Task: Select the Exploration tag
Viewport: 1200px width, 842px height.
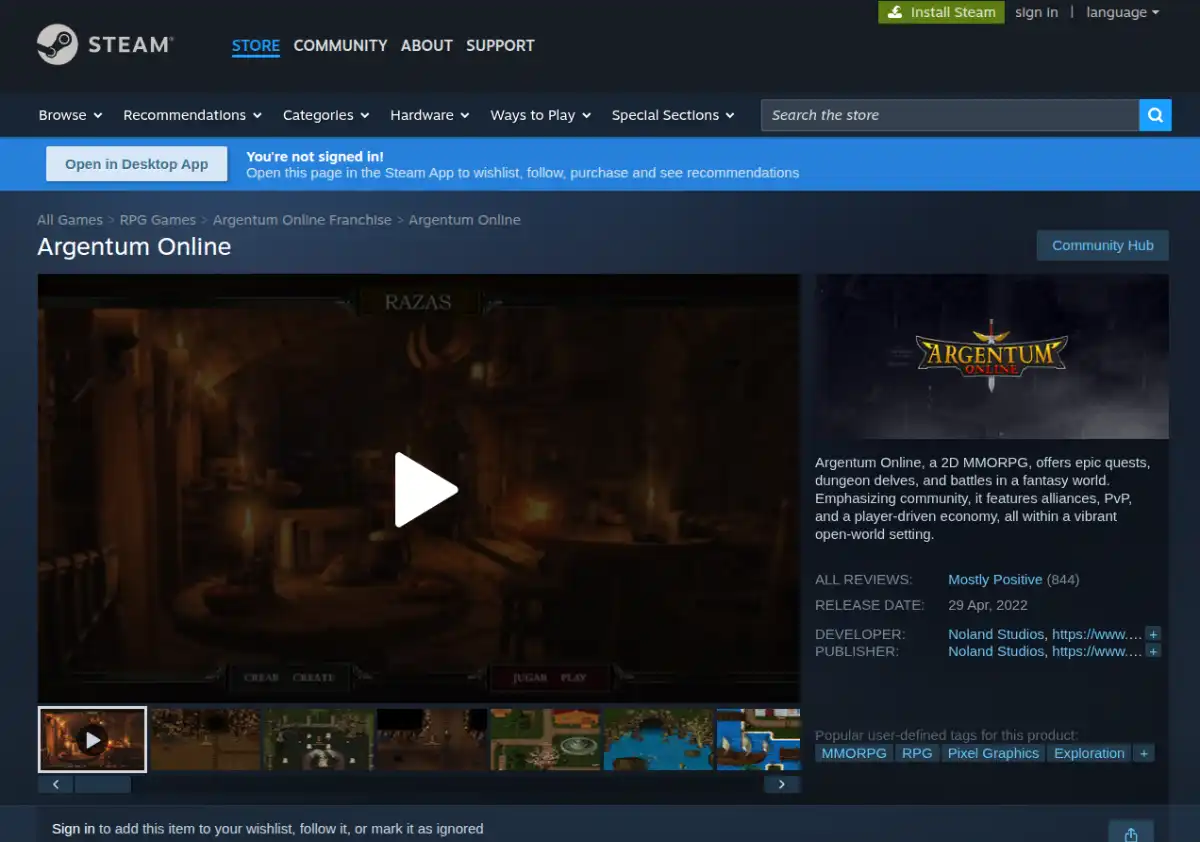Action: (x=1089, y=753)
